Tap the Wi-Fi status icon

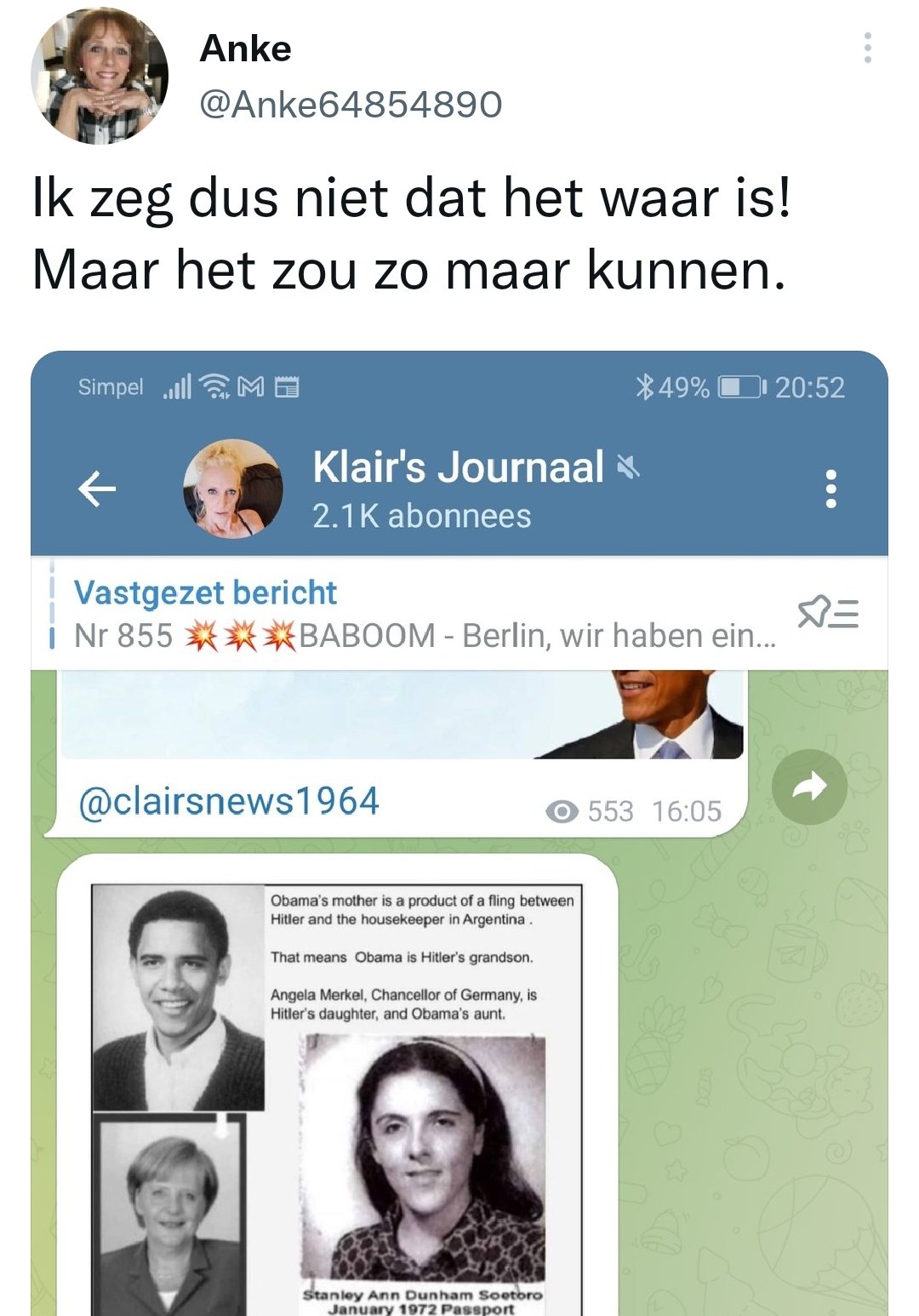click(x=215, y=387)
